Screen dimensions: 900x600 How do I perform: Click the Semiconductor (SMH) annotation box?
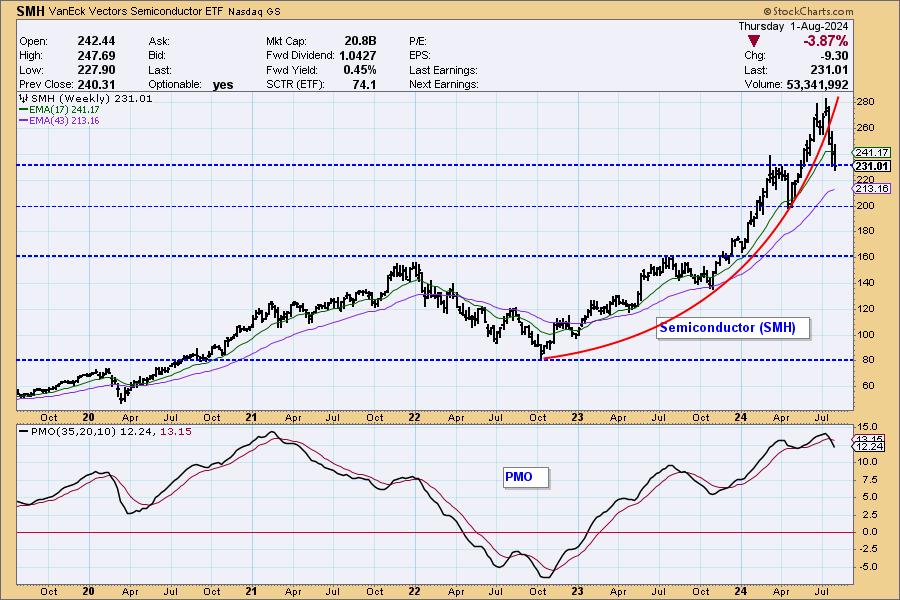click(733, 328)
